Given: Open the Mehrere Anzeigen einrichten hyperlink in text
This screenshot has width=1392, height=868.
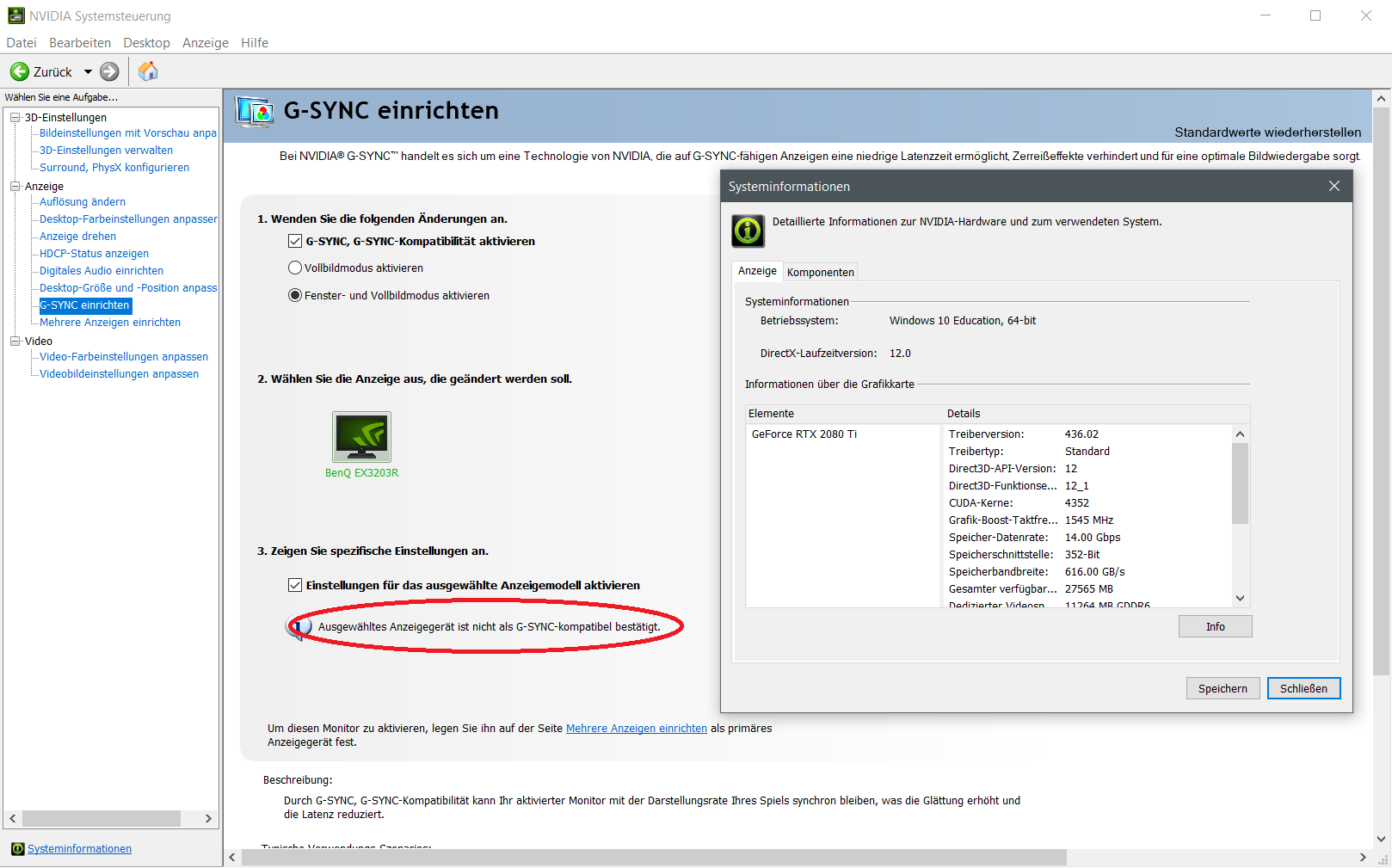Looking at the screenshot, I should point(637,729).
